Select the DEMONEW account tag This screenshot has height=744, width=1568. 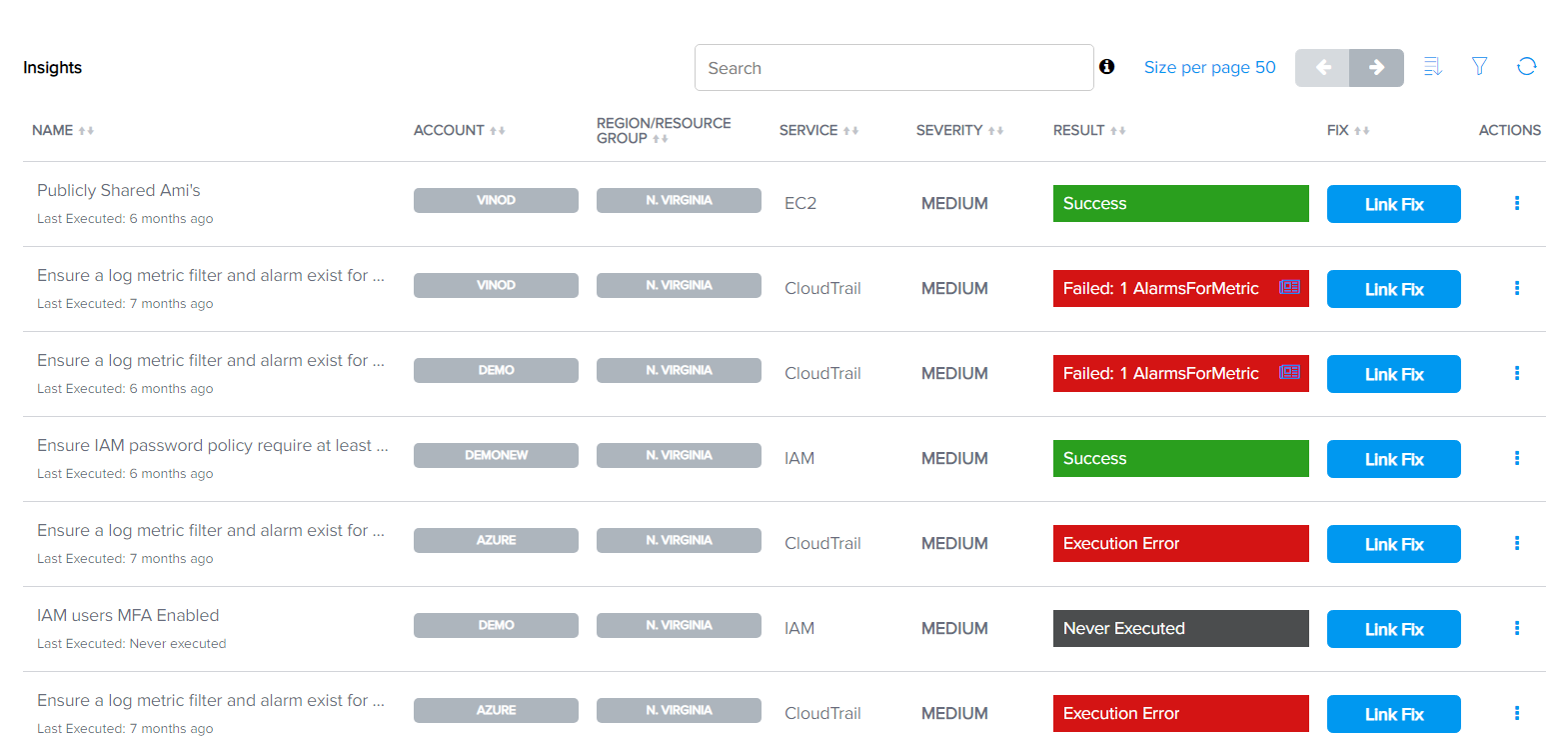(496, 455)
